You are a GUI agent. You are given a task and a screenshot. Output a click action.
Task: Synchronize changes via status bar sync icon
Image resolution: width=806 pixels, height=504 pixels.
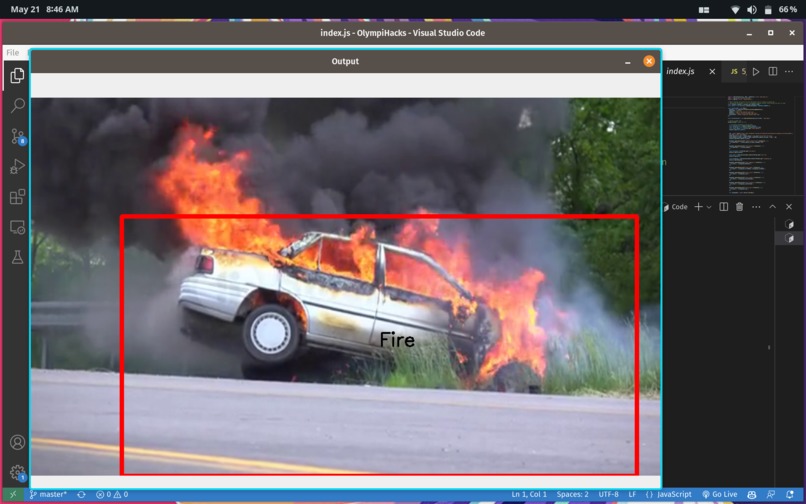pyautogui.click(x=81, y=494)
